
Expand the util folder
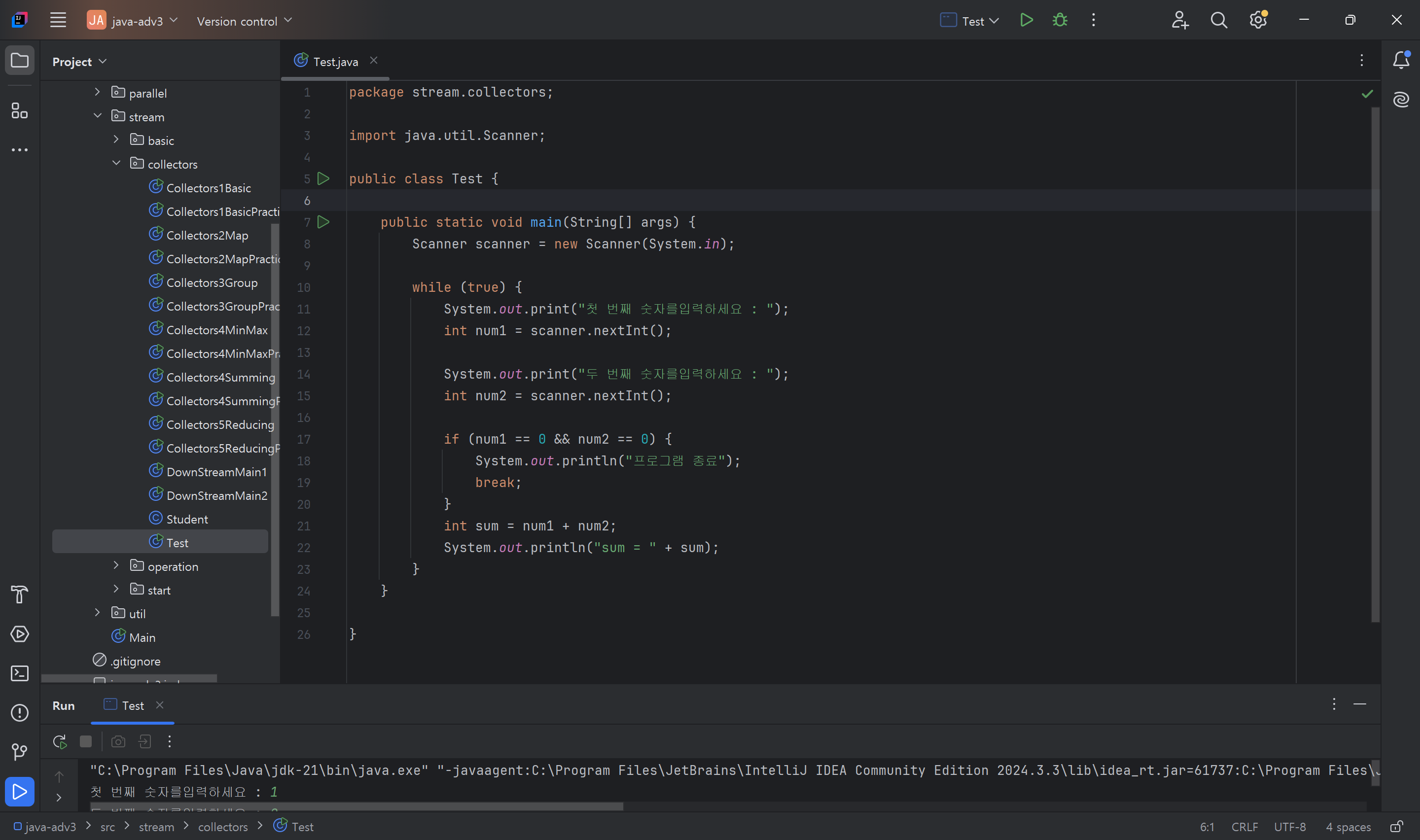point(97,613)
